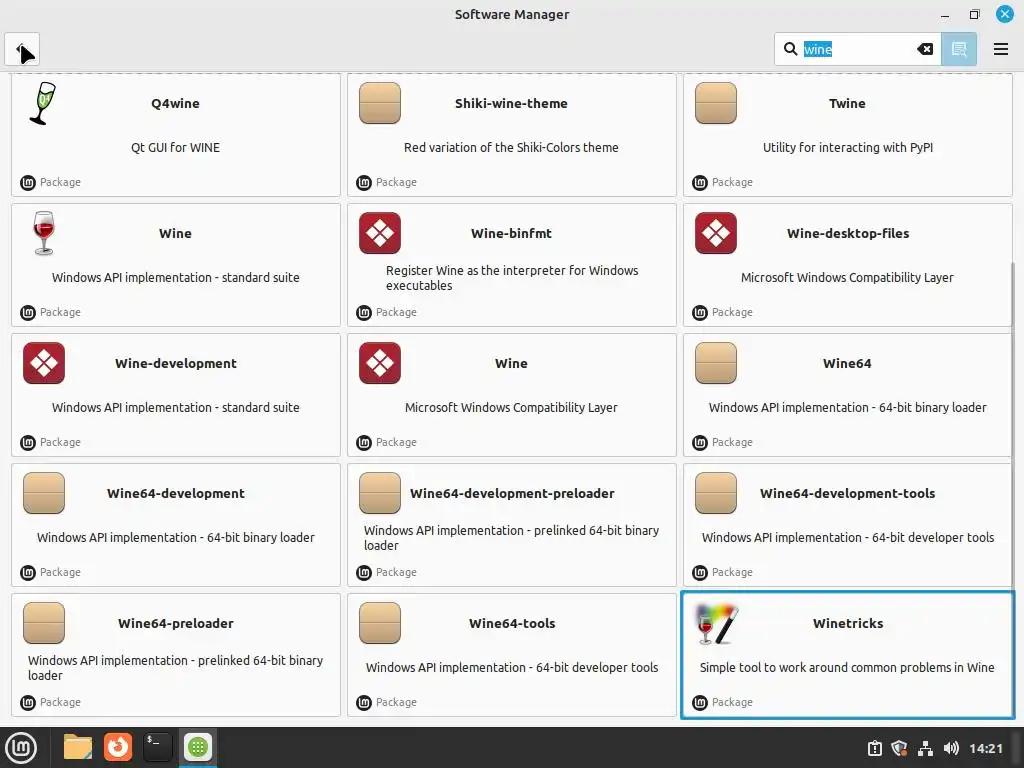Clear the search field text

pyautogui.click(x=925, y=49)
